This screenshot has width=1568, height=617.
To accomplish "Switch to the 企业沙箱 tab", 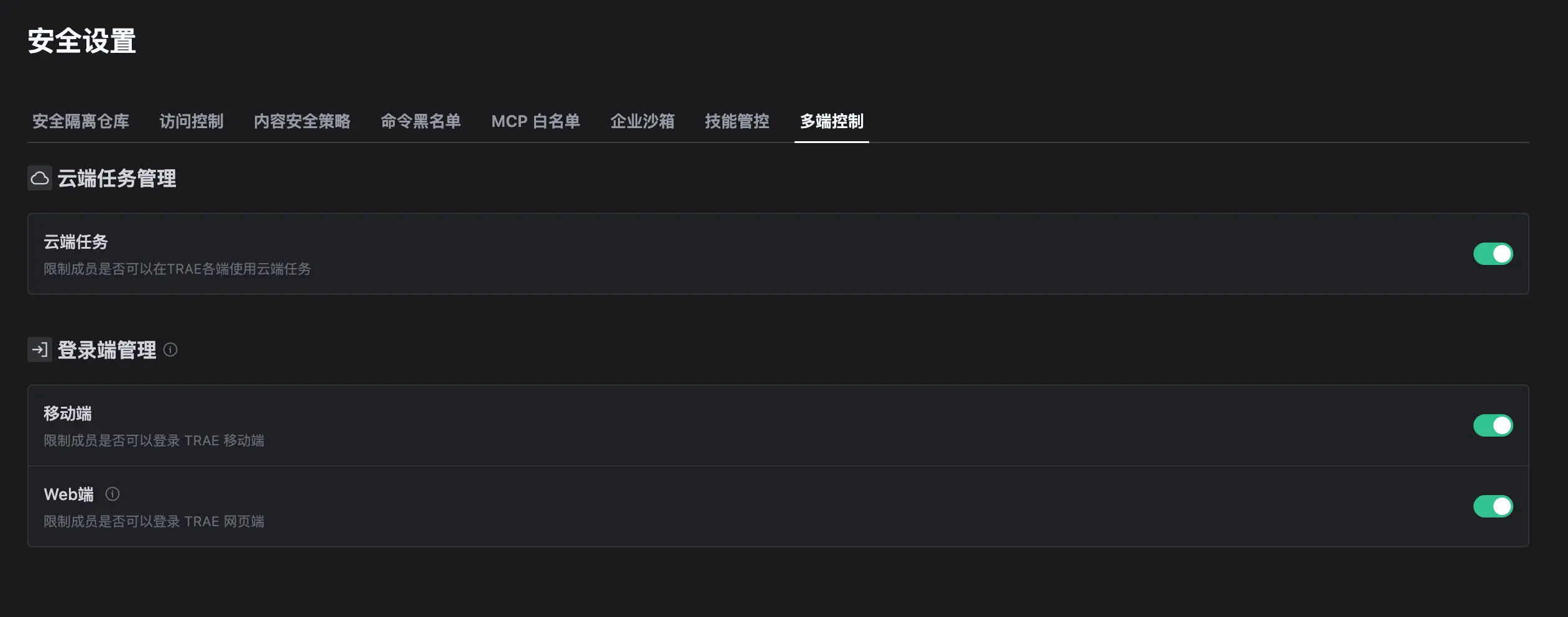I will coord(643,121).
